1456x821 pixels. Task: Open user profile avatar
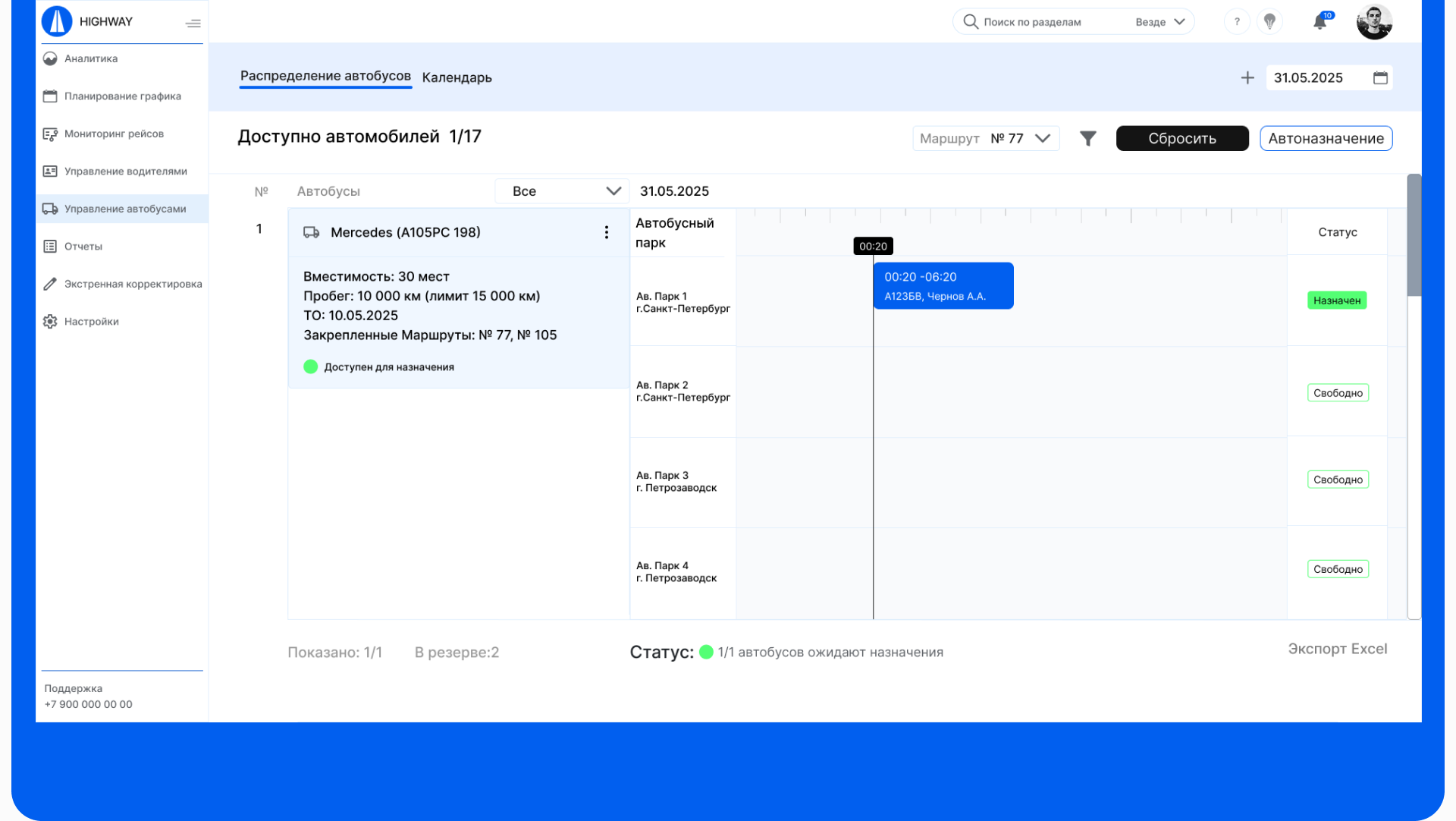coord(1374,21)
